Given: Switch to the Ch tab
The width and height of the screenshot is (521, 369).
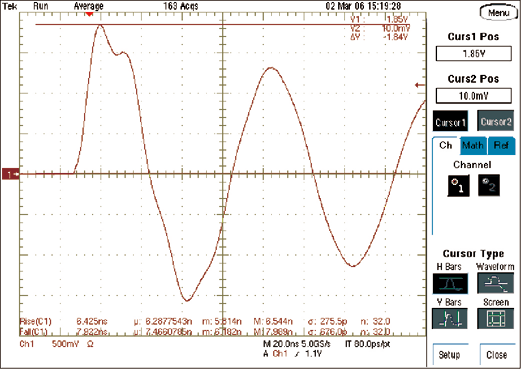Looking at the screenshot, I should coord(446,146).
